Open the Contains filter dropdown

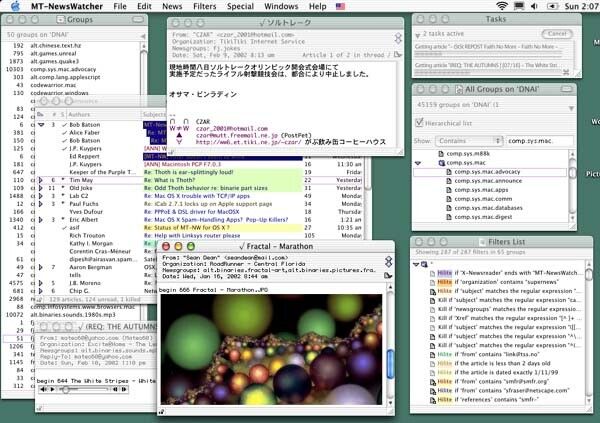tap(470, 141)
